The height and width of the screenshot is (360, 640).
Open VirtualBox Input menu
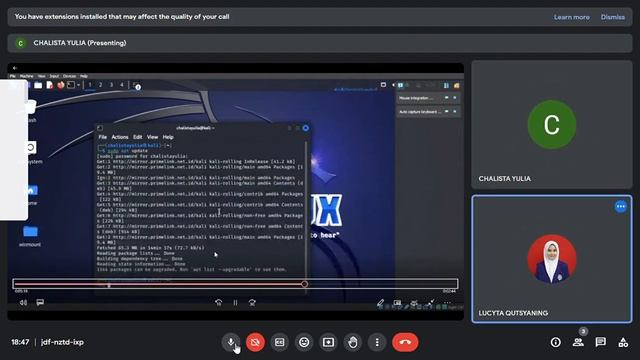(54, 76)
